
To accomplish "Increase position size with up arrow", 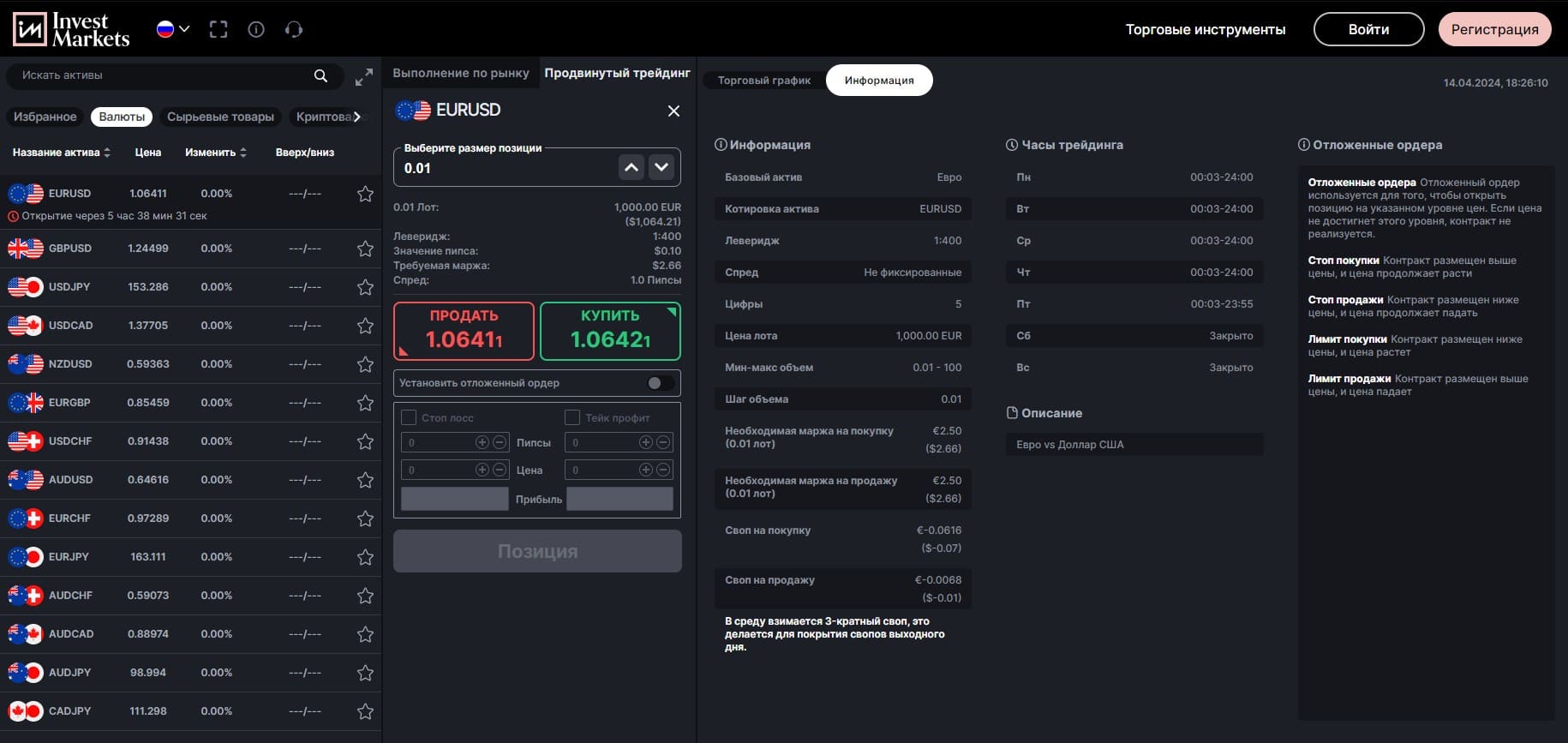I will tap(631, 167).
